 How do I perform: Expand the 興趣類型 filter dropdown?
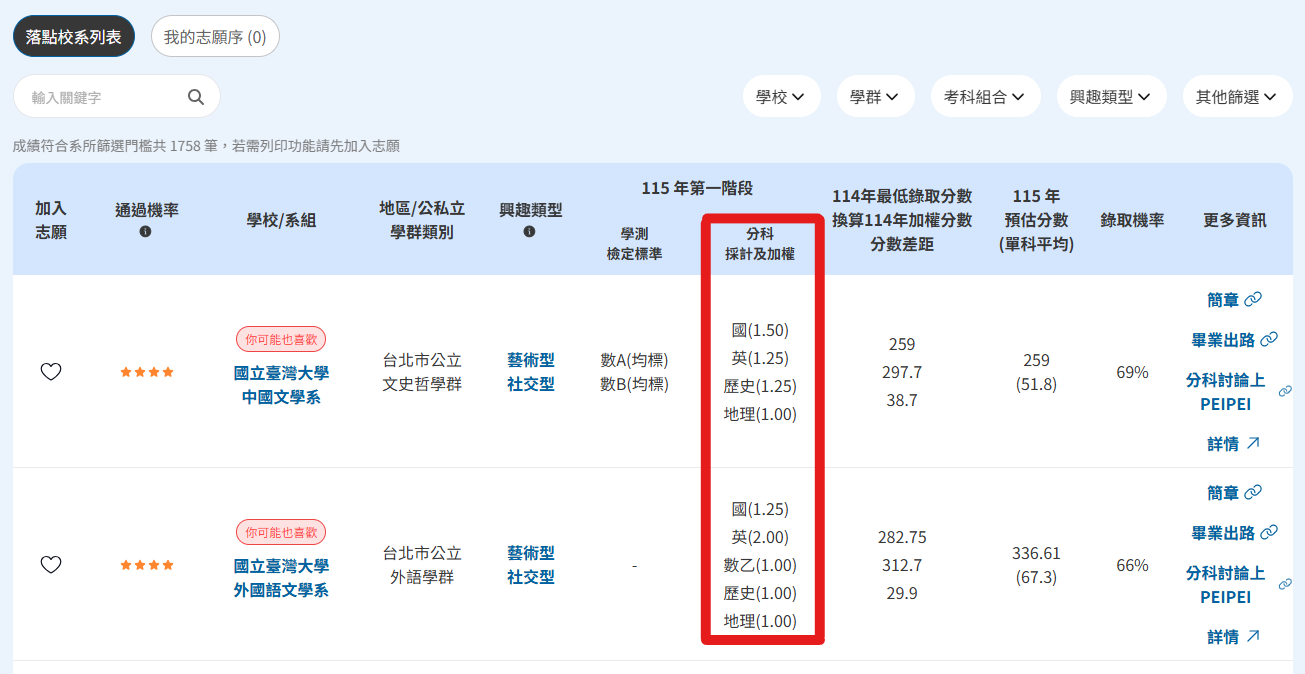pyautogui.click(x=1111, y=97)
